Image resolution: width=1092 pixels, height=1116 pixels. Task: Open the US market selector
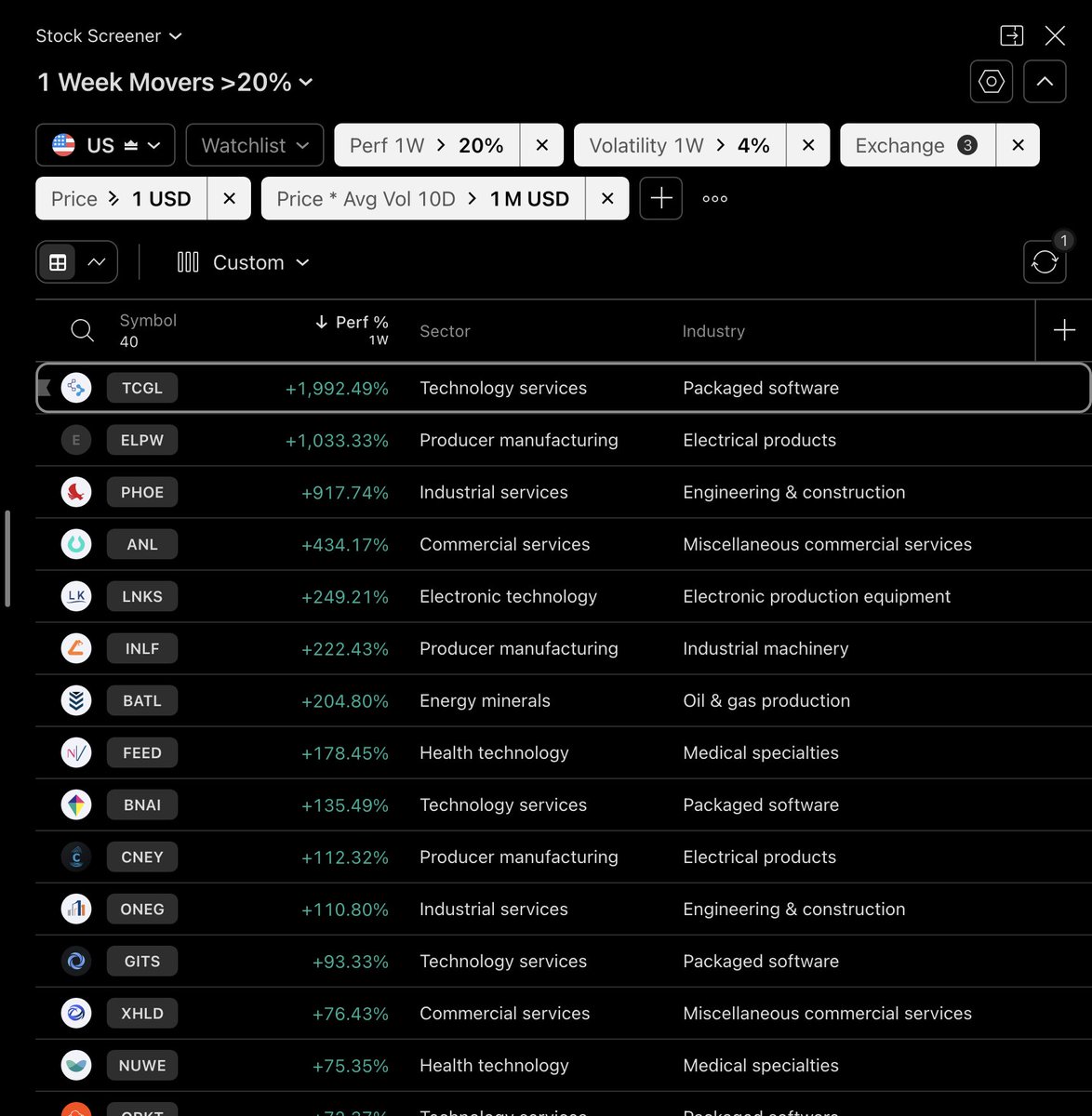(105, 145)
